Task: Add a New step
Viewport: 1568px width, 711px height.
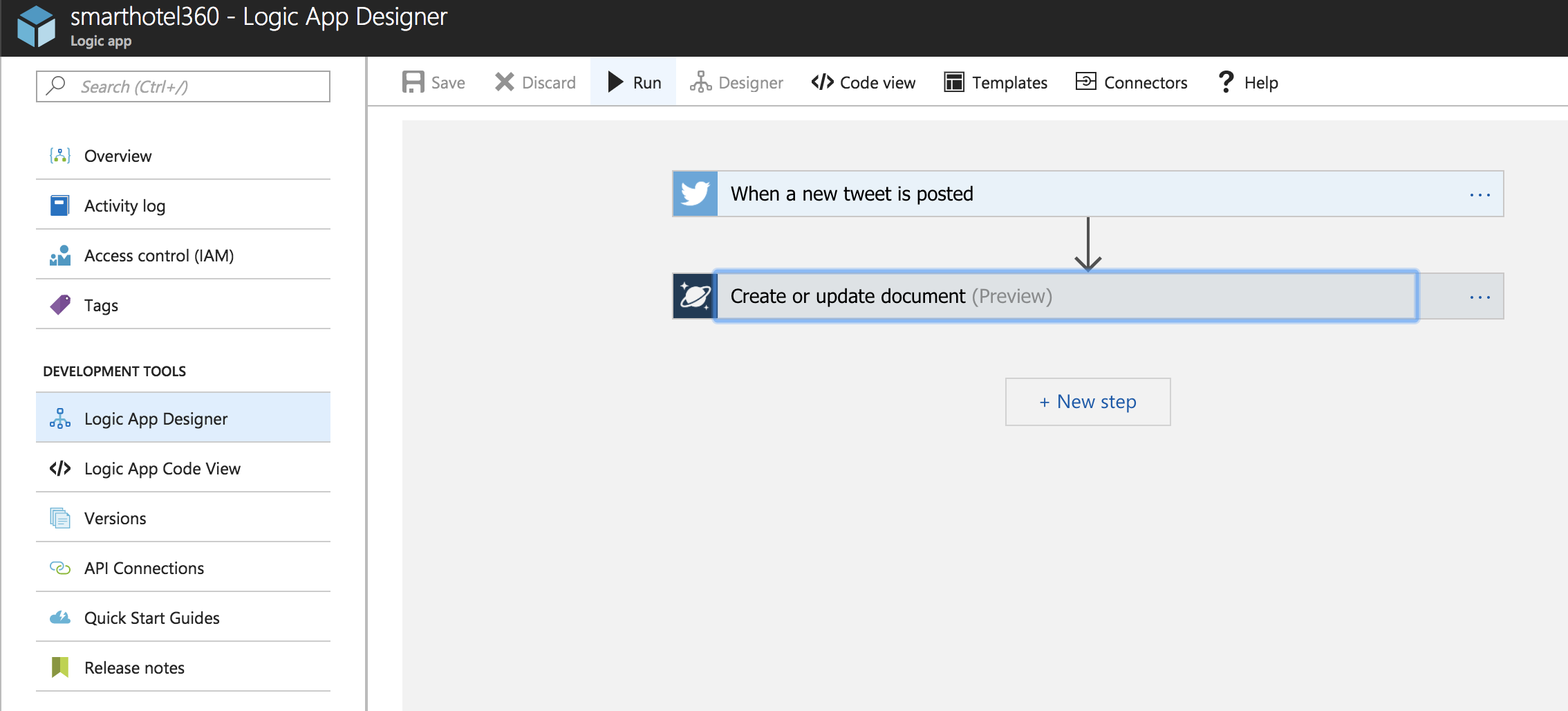Action: (x=1088, y=402)
